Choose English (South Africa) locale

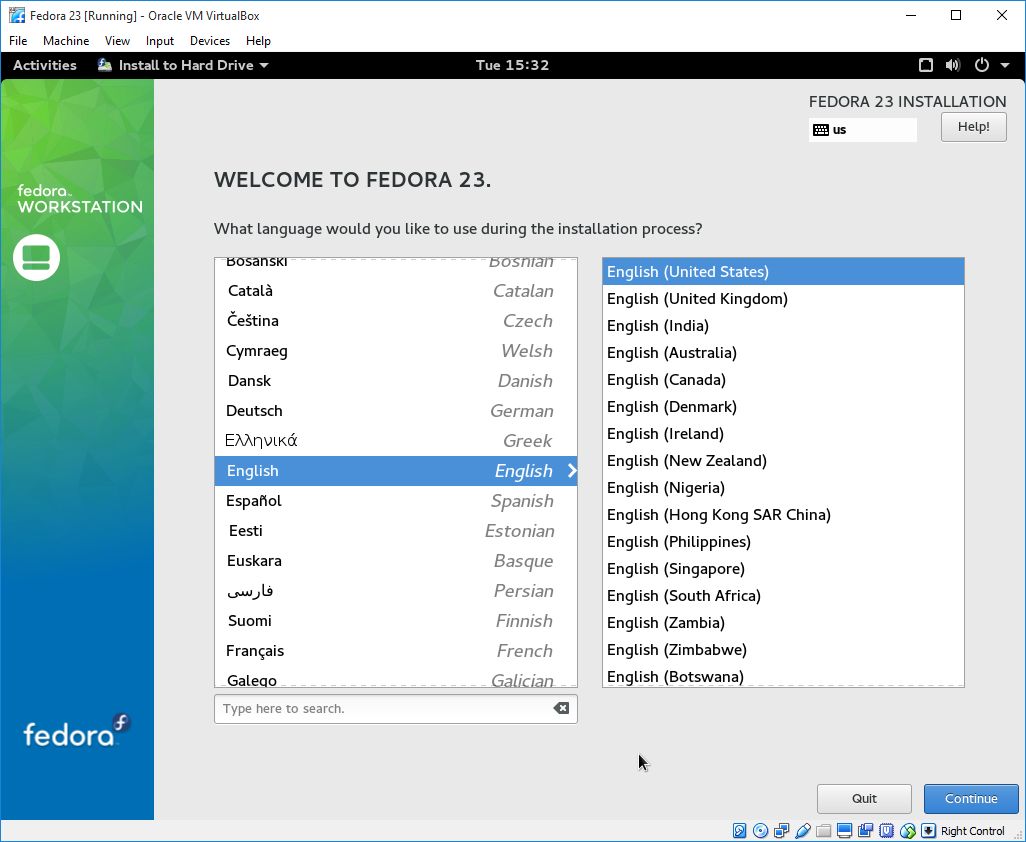[783, 596]
